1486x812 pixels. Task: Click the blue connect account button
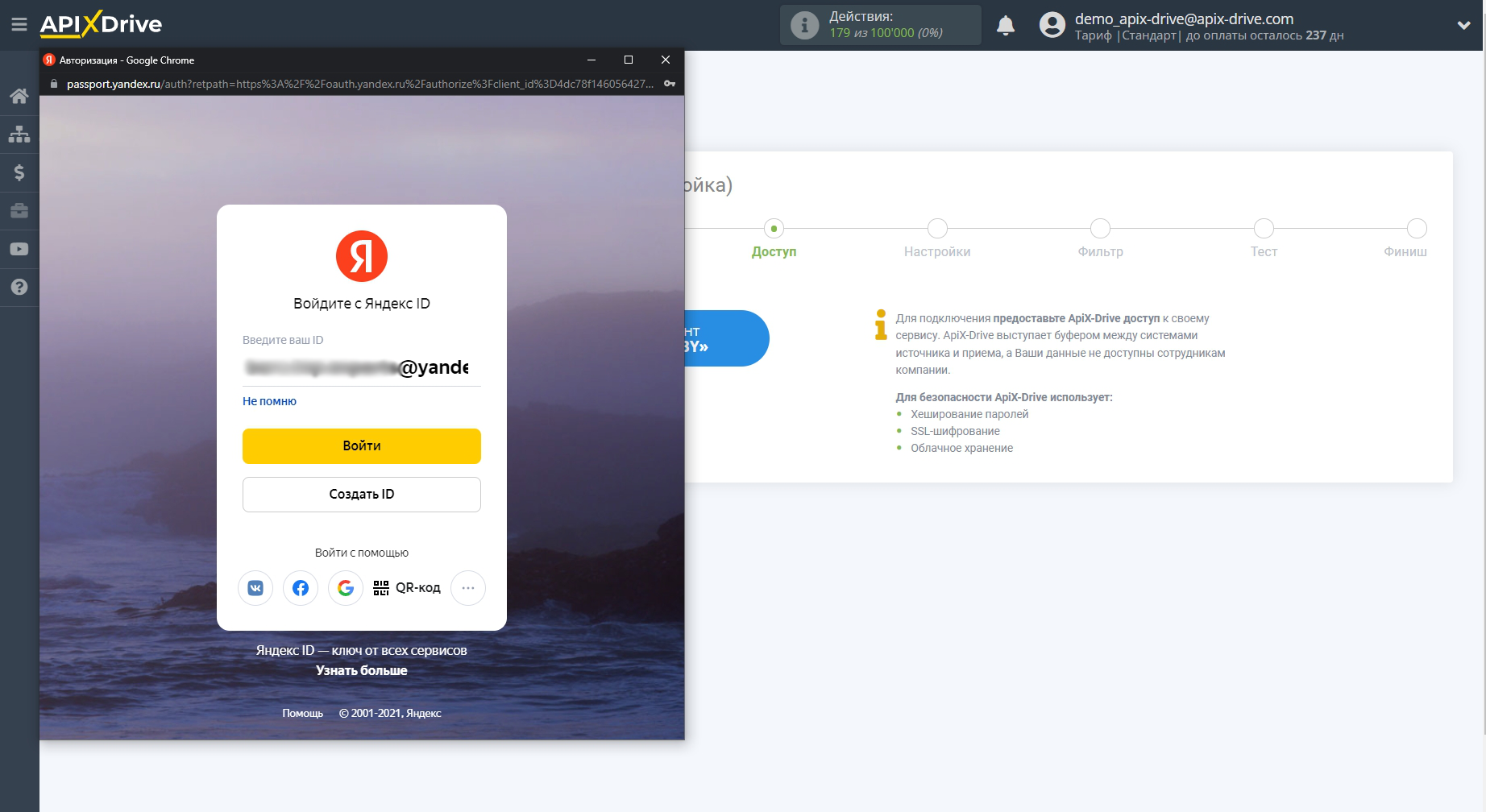pyautogui.click(x=727, y=338)
